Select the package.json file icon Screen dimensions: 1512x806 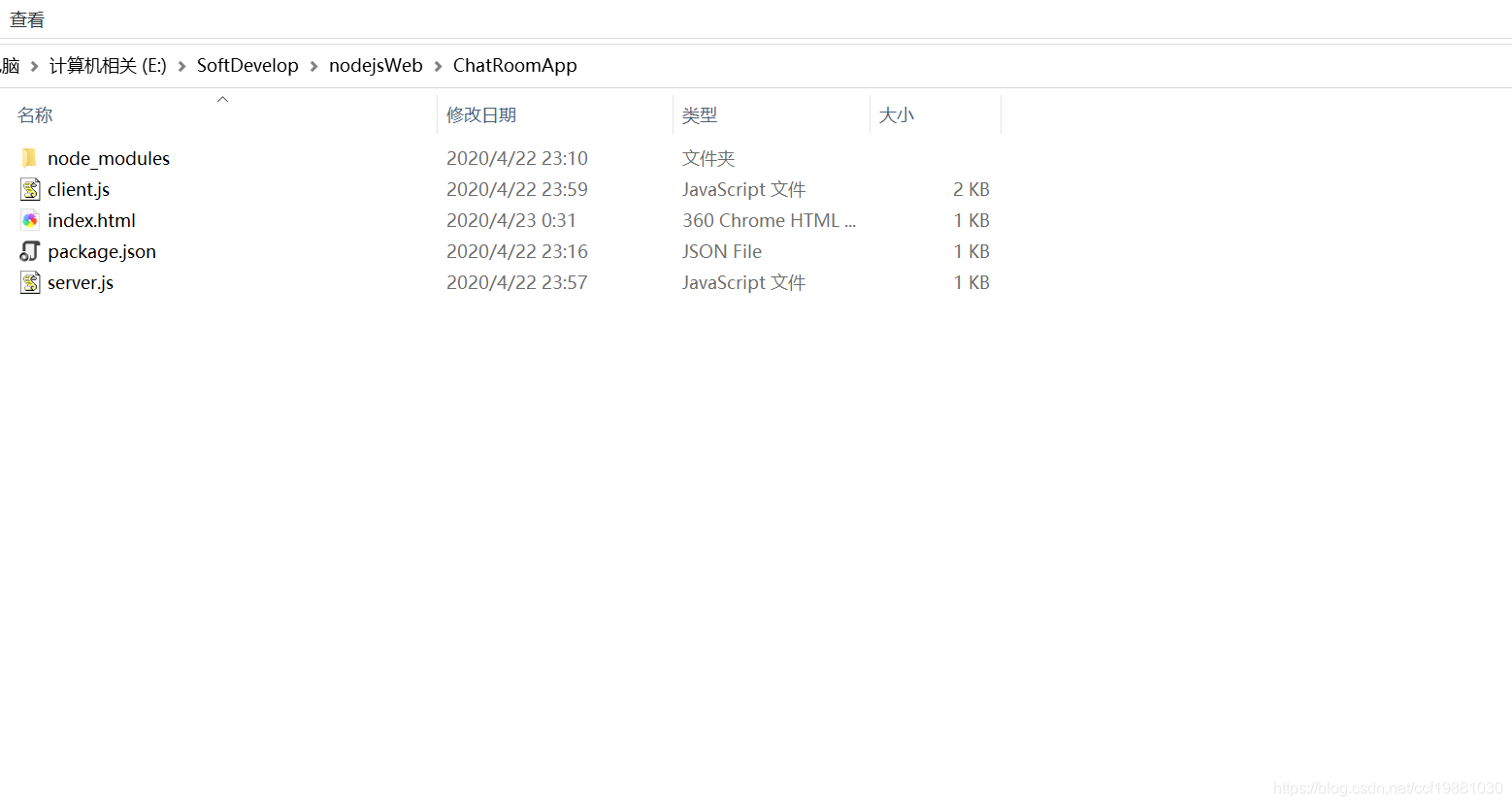tap(30, 251)
